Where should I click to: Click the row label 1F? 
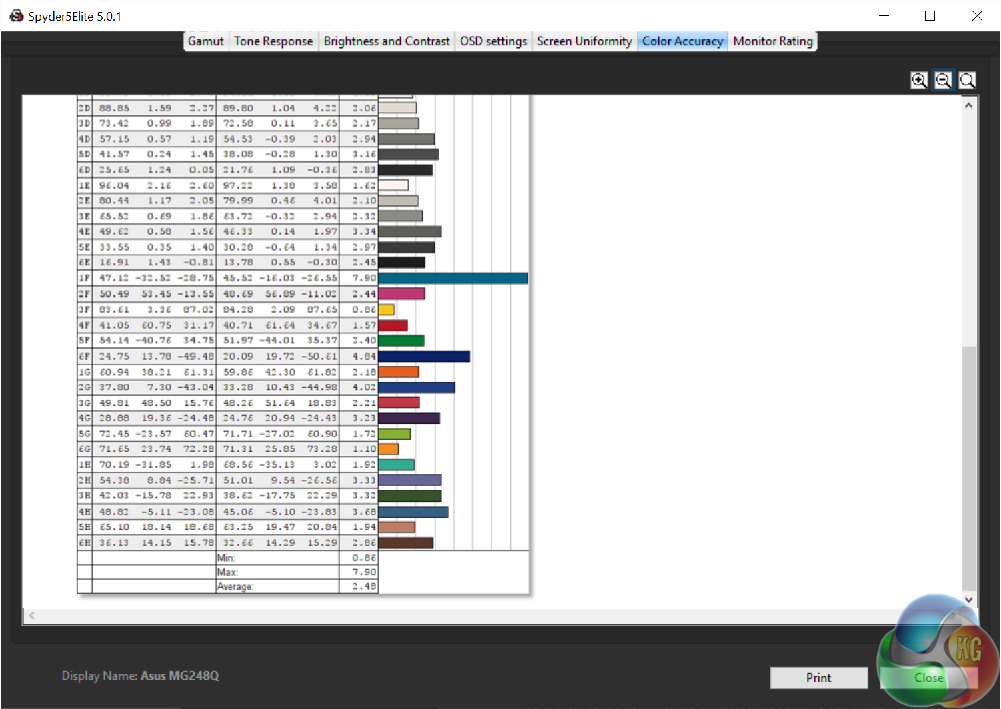(84, 278)
